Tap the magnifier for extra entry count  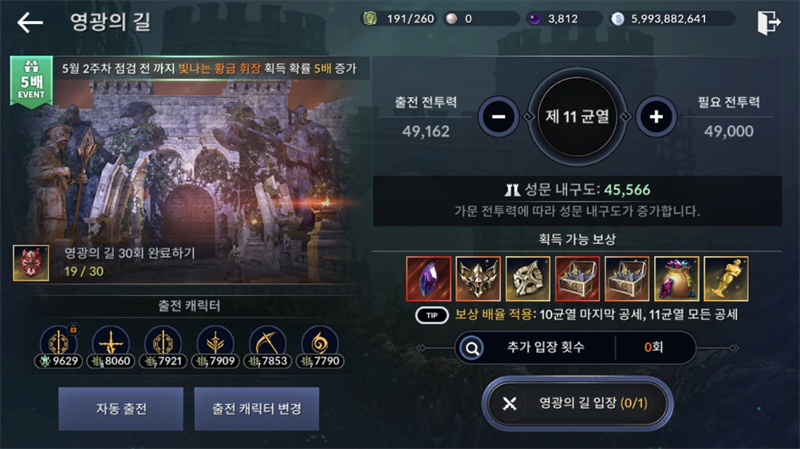[471, 348]
